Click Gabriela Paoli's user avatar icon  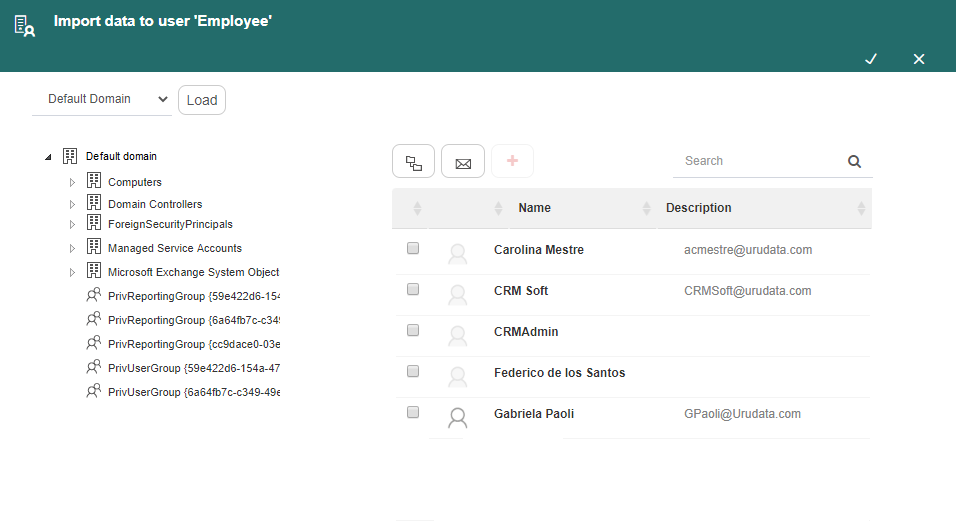point(457,417)
